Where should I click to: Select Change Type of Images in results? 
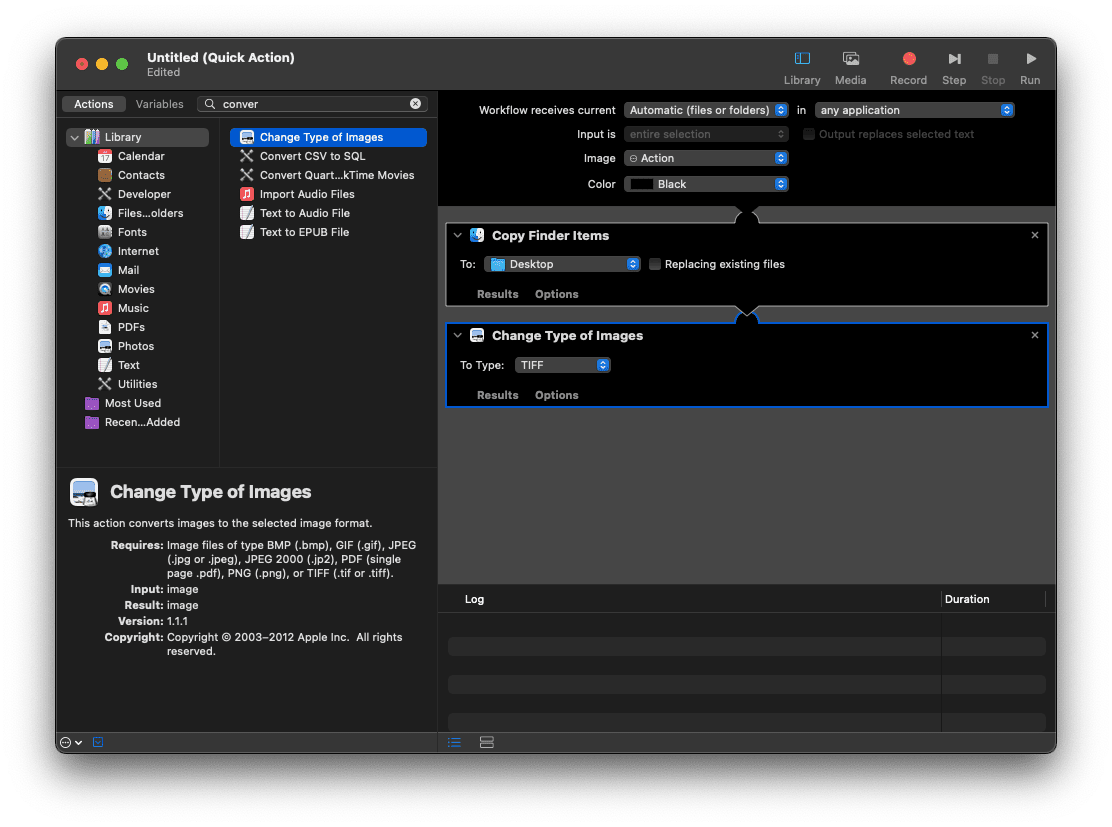click(x=328, y=137)
